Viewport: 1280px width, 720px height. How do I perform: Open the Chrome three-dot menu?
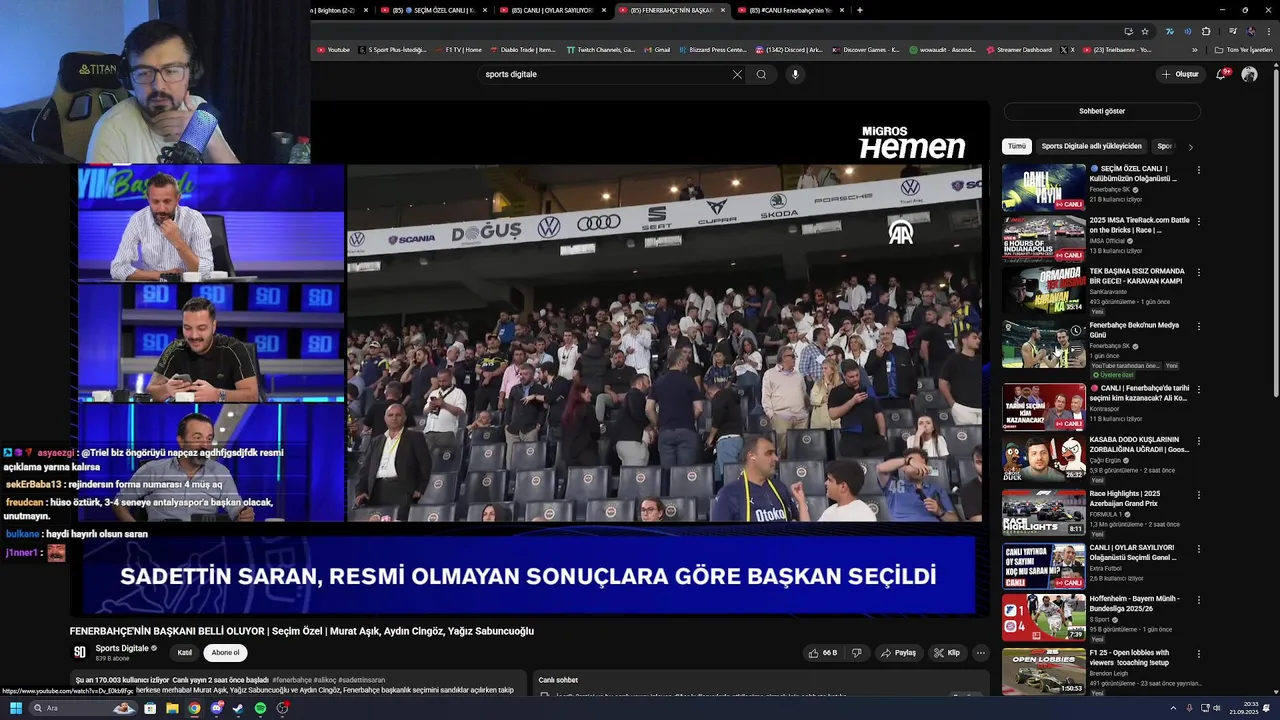[1268, 31]
